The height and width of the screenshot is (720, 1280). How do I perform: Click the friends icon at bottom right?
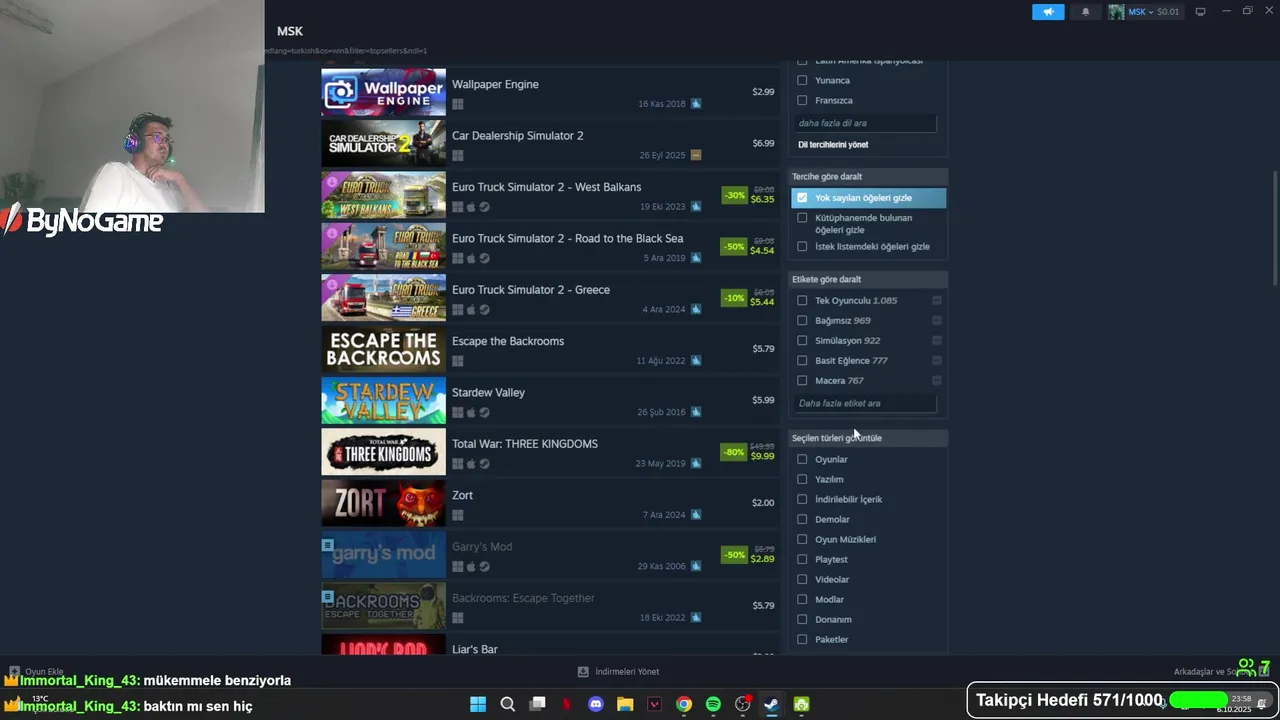pyautogui.click(x=1246, y=666)
